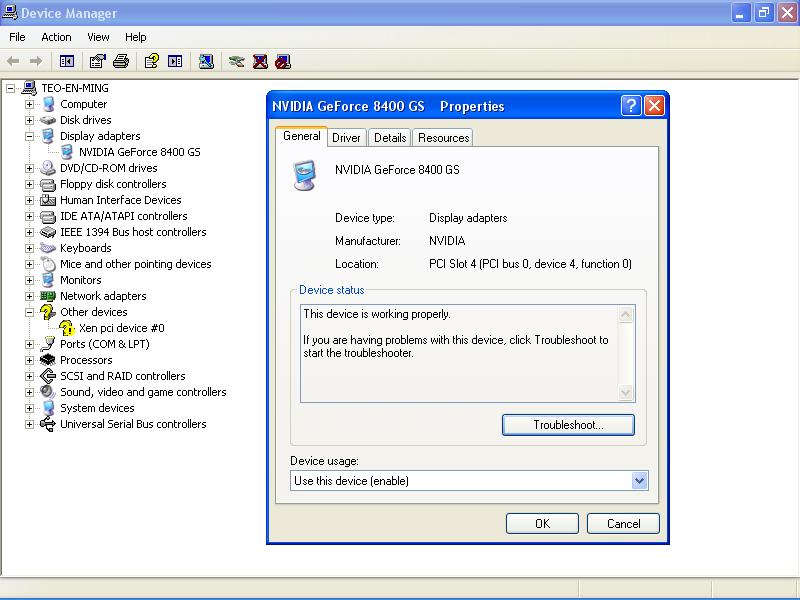Switch to the Driver tab
The width and height of the screenshot is (800, 600).
tap(346, 138)
